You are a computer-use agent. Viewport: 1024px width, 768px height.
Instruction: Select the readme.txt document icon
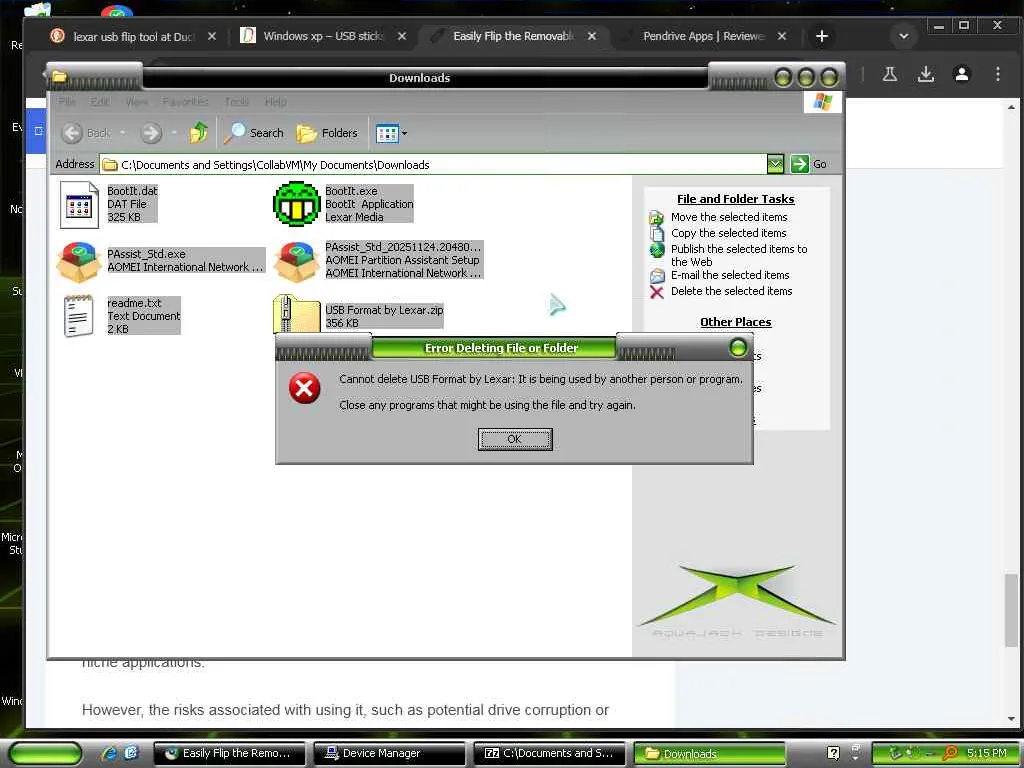pyautogui.click(x=79, y=316)
